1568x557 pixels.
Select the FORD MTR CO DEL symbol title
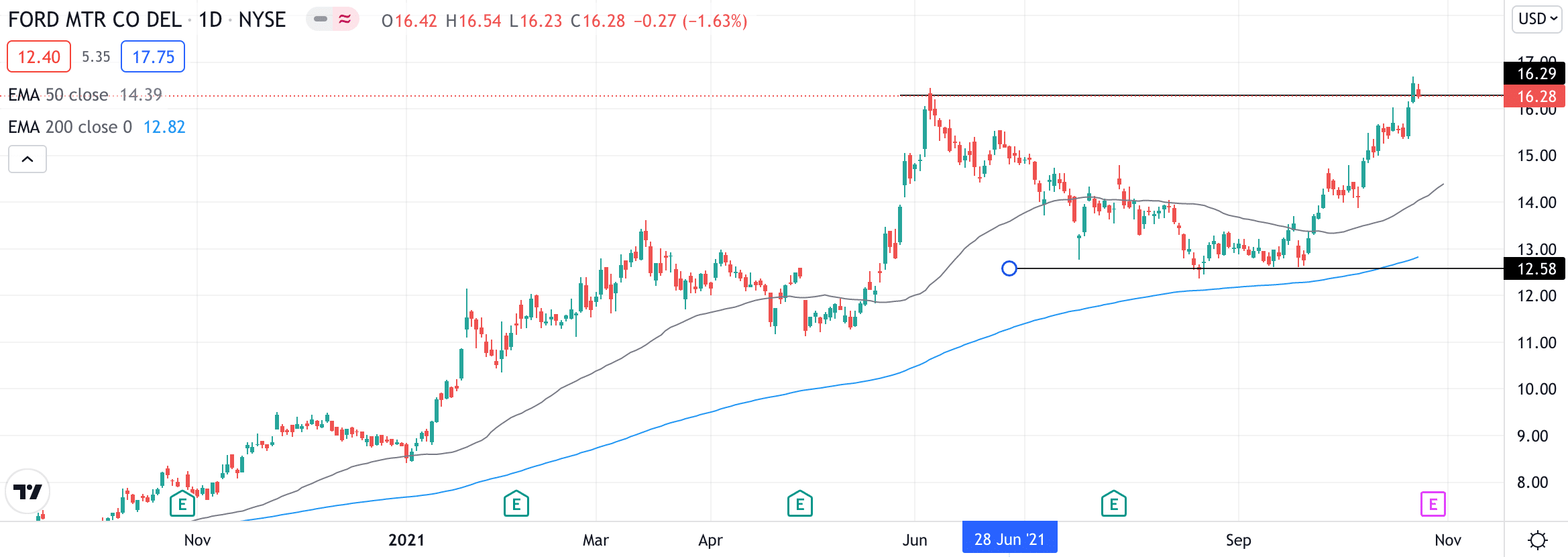95,20
